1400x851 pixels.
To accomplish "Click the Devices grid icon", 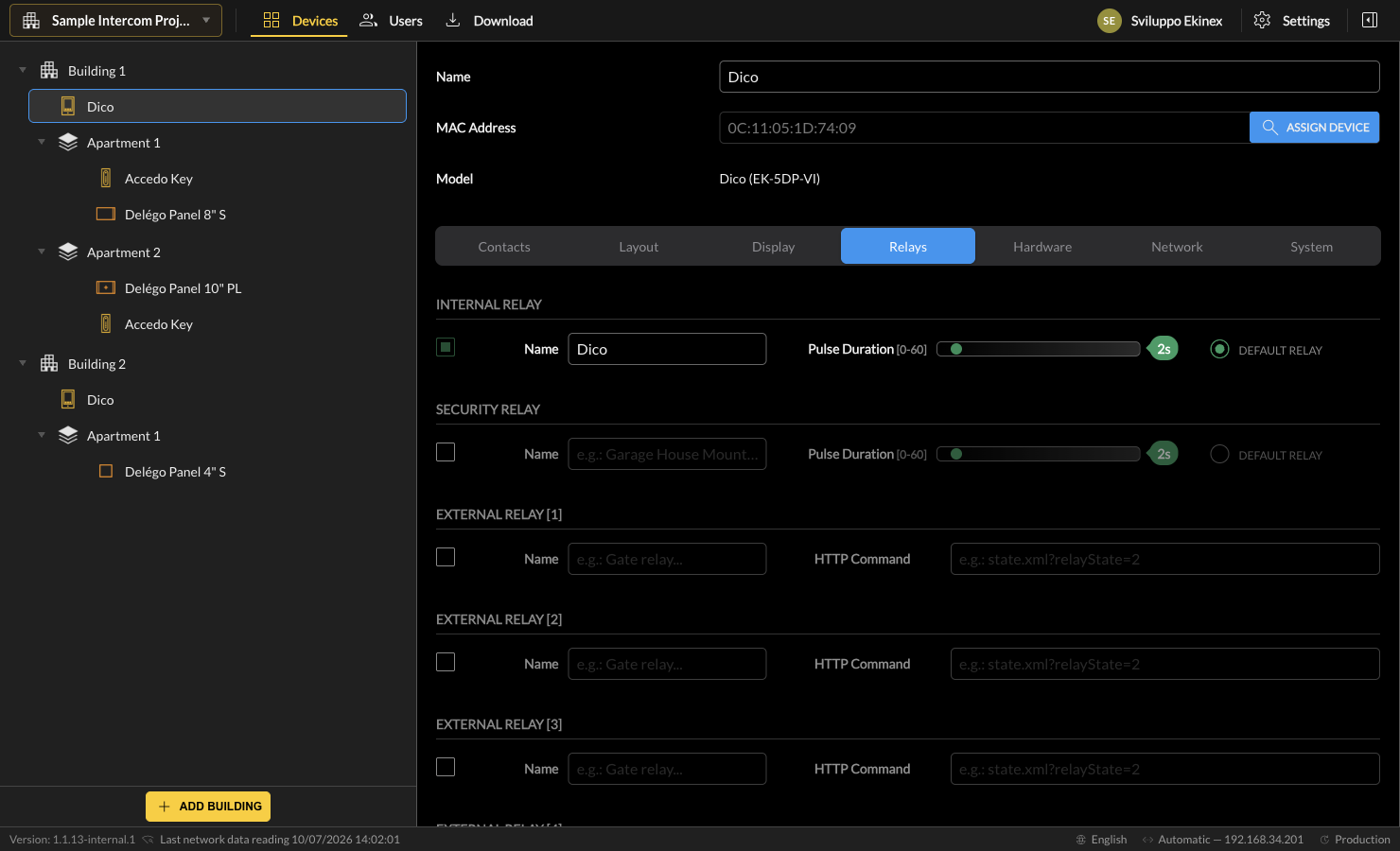I will [x=271, y=21].
